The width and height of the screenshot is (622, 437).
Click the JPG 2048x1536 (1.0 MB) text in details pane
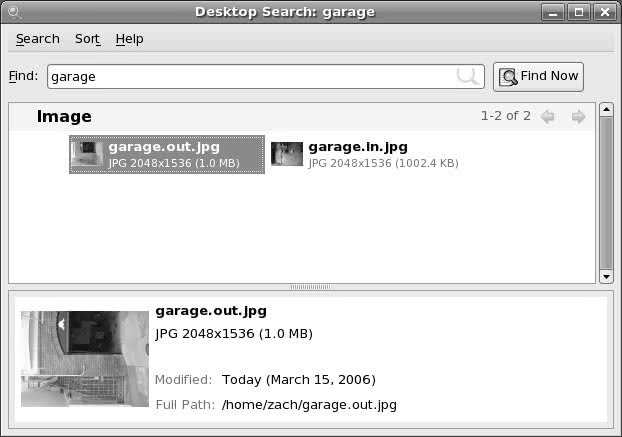234,334
